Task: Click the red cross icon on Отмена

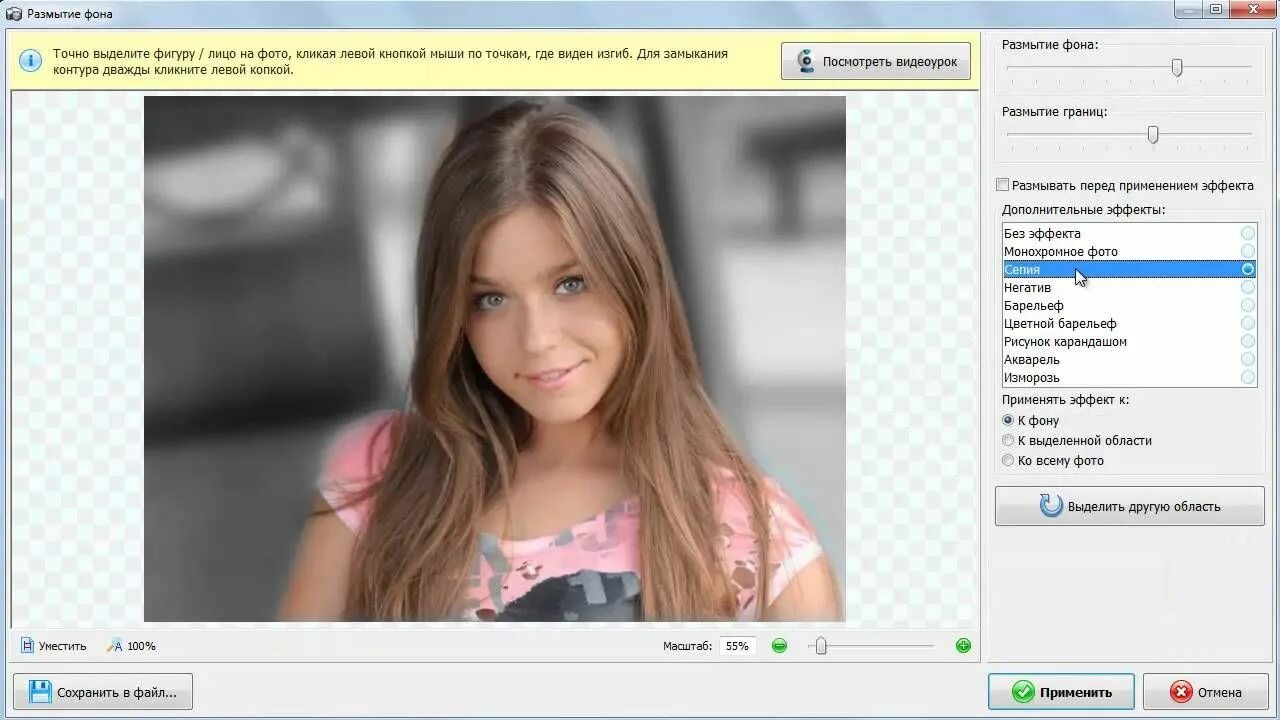Action: tap(1181, 692)
